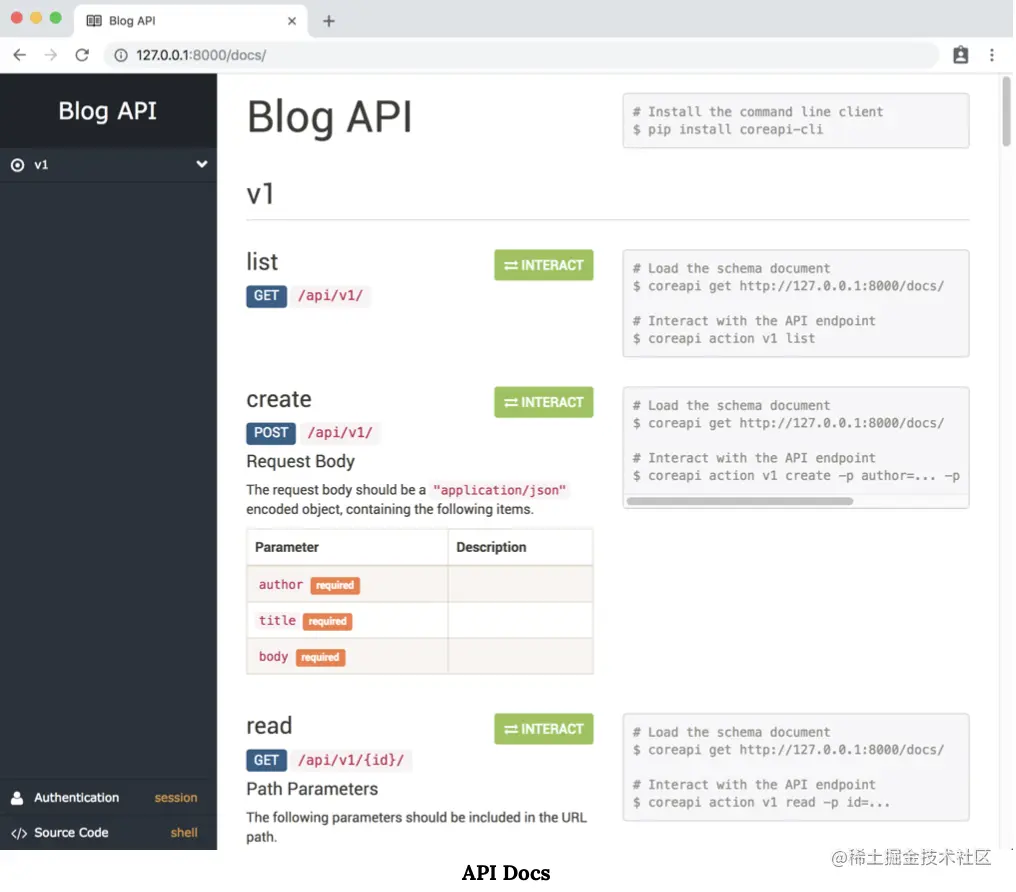The width and height of the screenshot is (1016, 892).
Task: Click the book favicon on Blog API tab
Action: pos(94,21)
